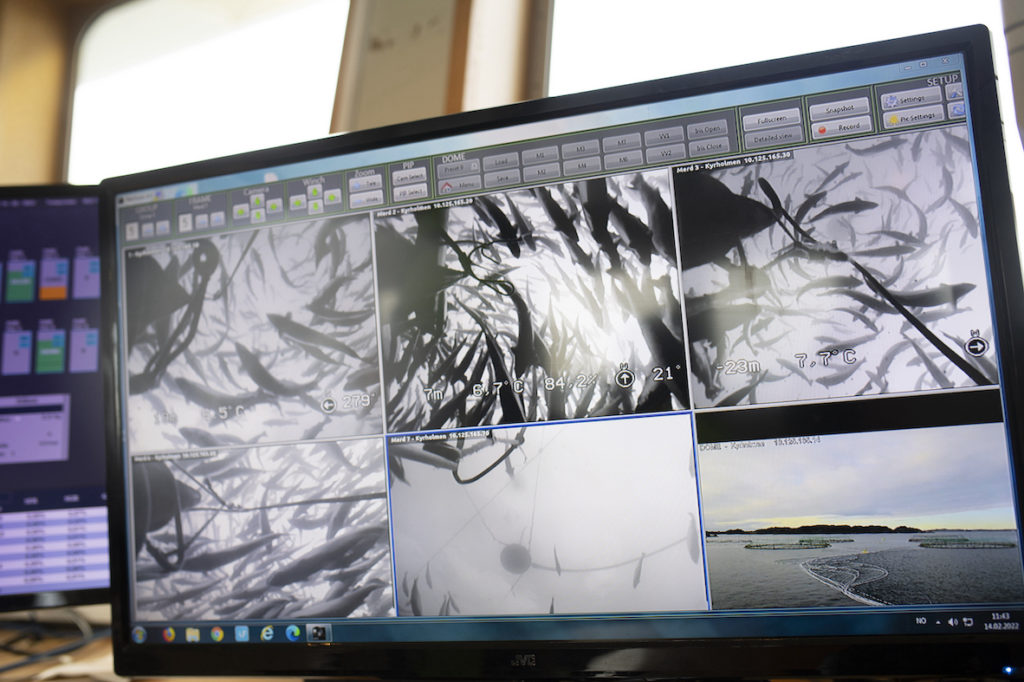Viewport: 1024px width, 682px height.
Task: Click the winch right arrow button
Action: [332, 197]
